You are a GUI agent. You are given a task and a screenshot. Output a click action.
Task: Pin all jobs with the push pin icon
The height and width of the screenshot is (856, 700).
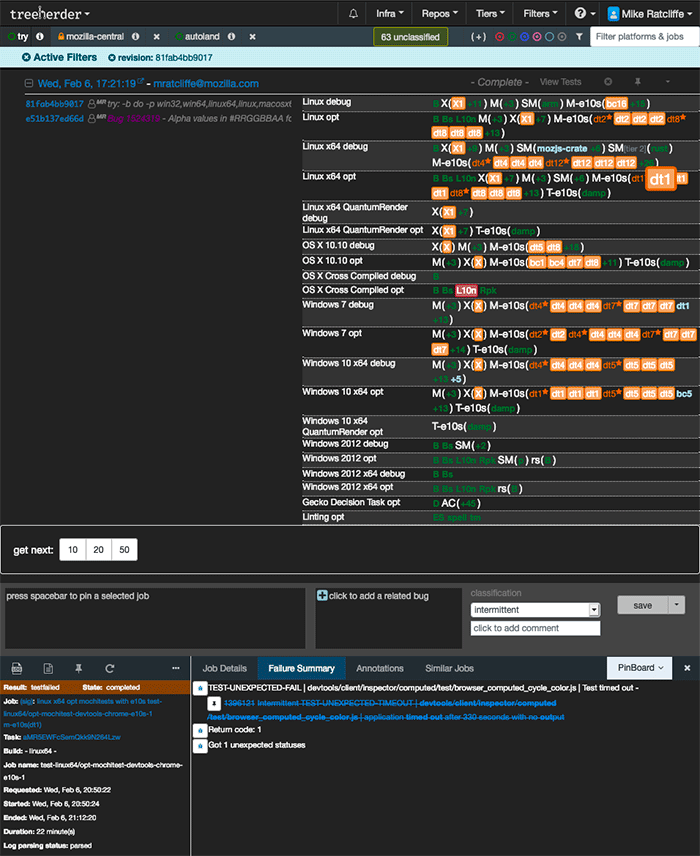[x=637, y=82]
